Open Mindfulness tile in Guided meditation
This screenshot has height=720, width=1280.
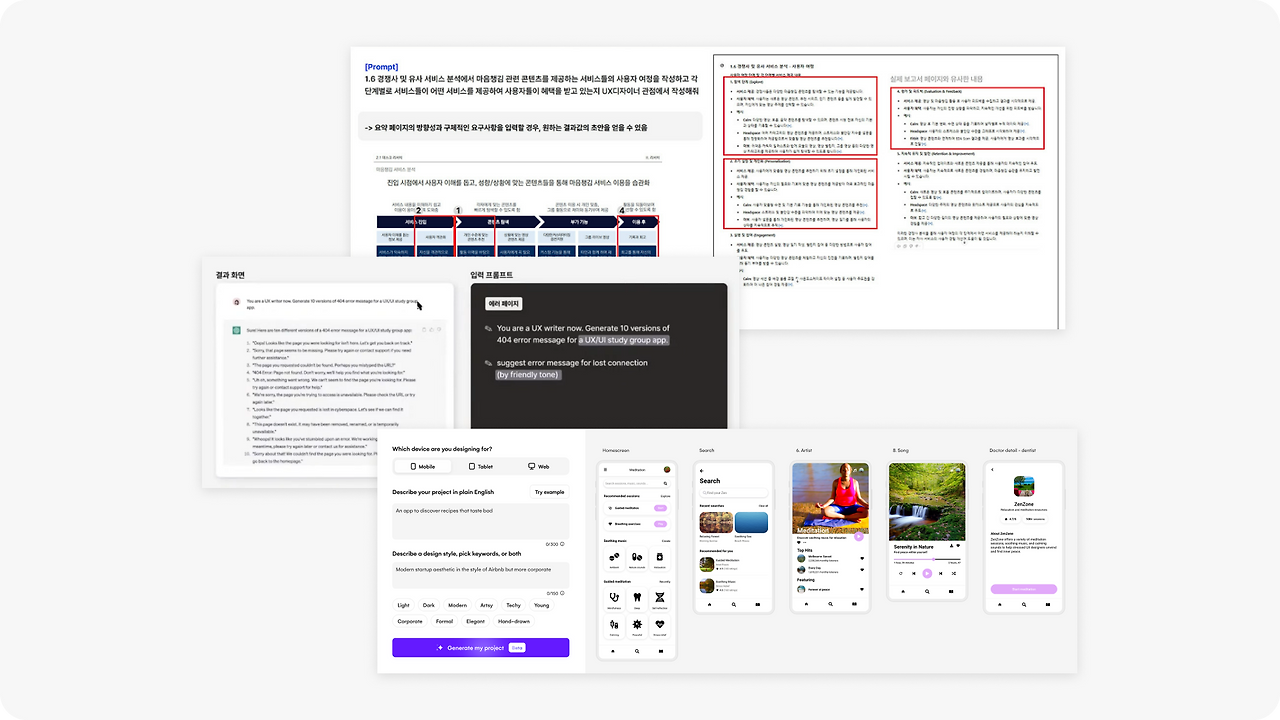tap(614, 599)
